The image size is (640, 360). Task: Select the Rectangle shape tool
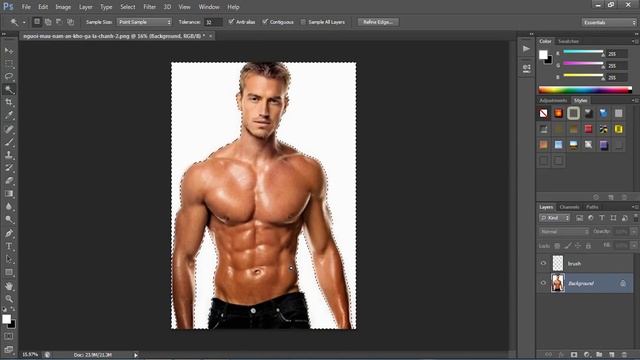[9, 272]
